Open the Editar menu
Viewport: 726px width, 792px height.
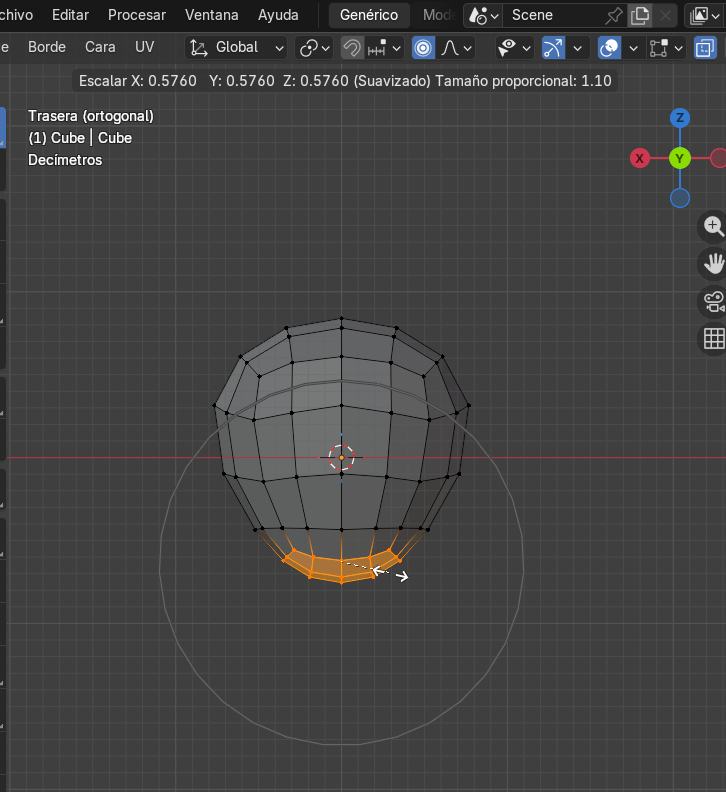pos(70,15)
